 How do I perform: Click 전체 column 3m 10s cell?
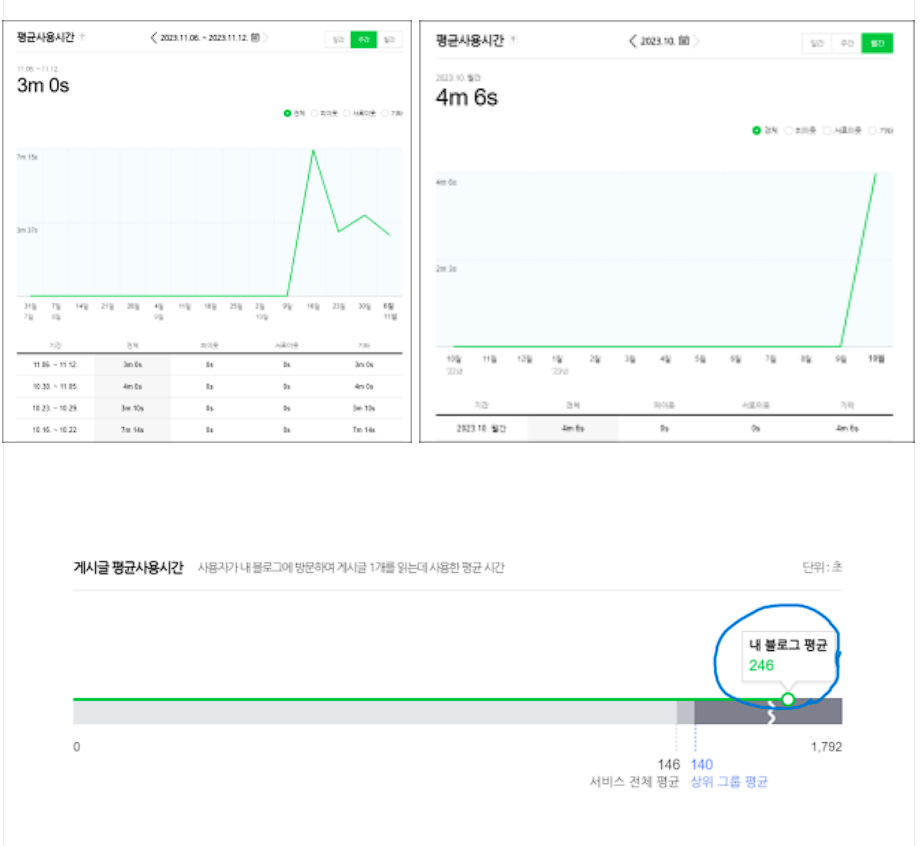132,408
